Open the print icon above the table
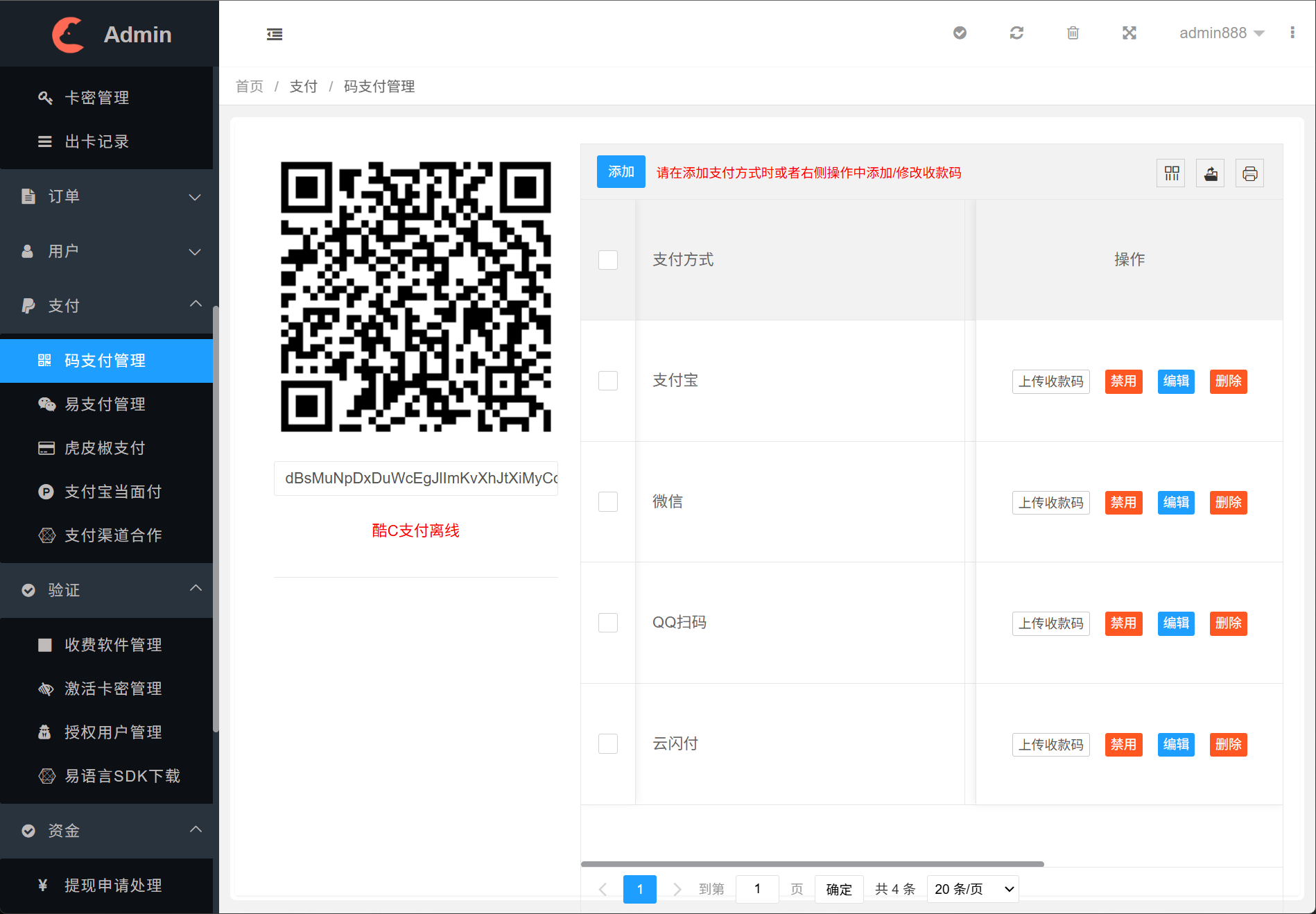 (x=1249, y=173)
